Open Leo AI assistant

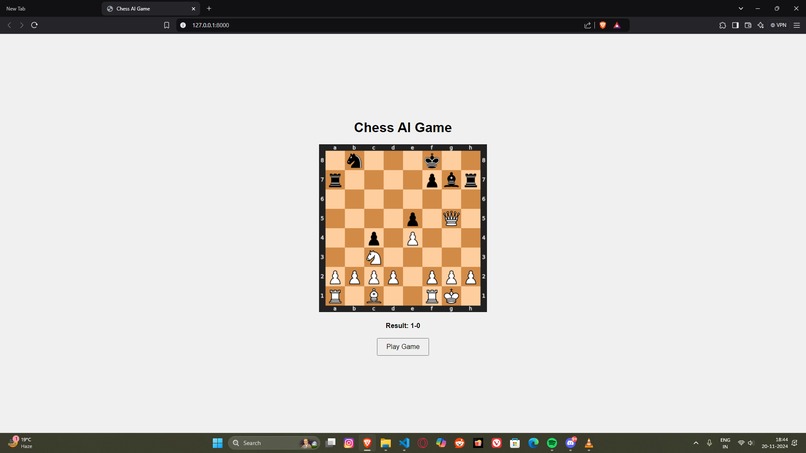pyautogui.click(x=760, y=25)
